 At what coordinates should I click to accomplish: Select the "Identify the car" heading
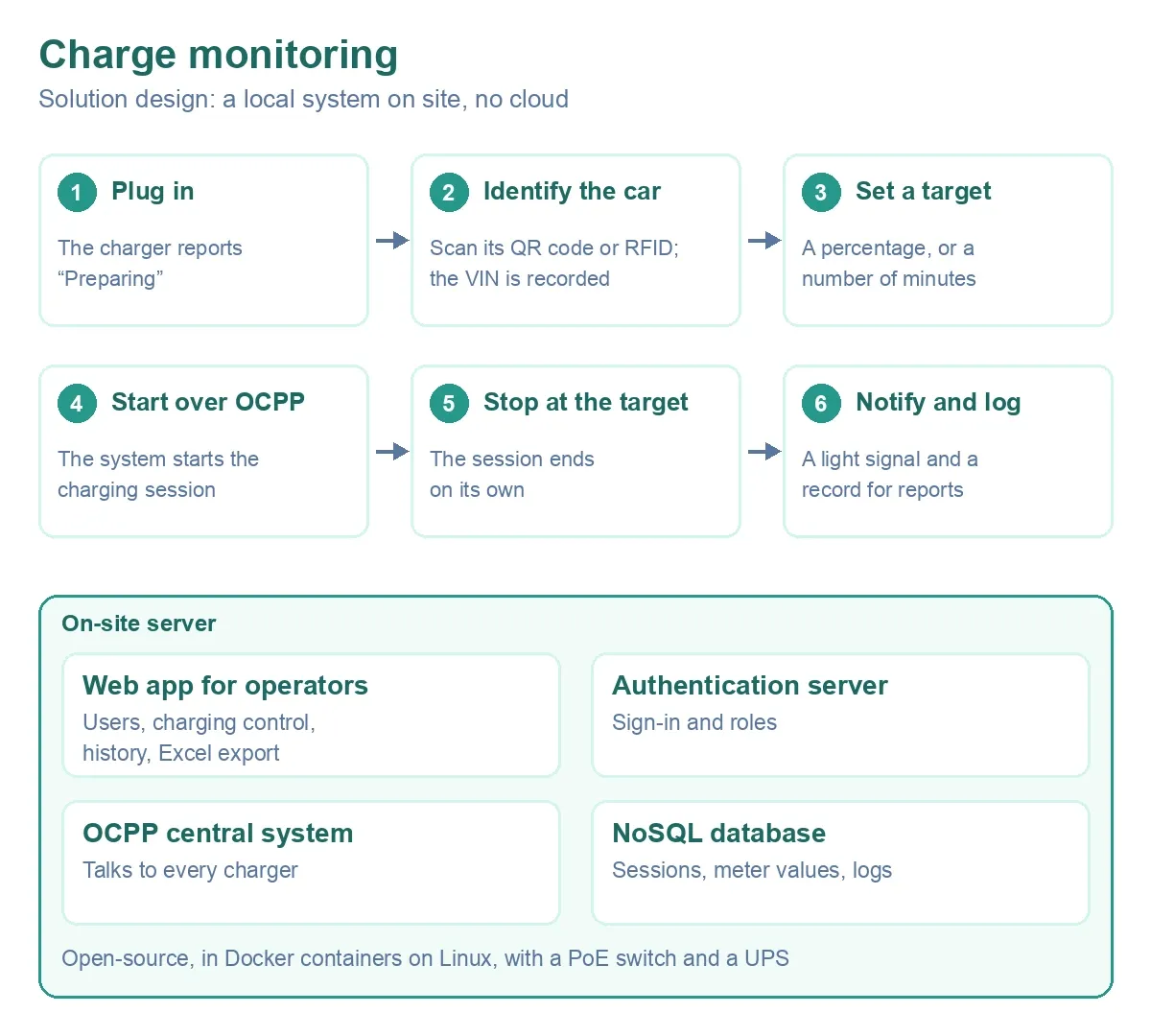click(572, 191)
